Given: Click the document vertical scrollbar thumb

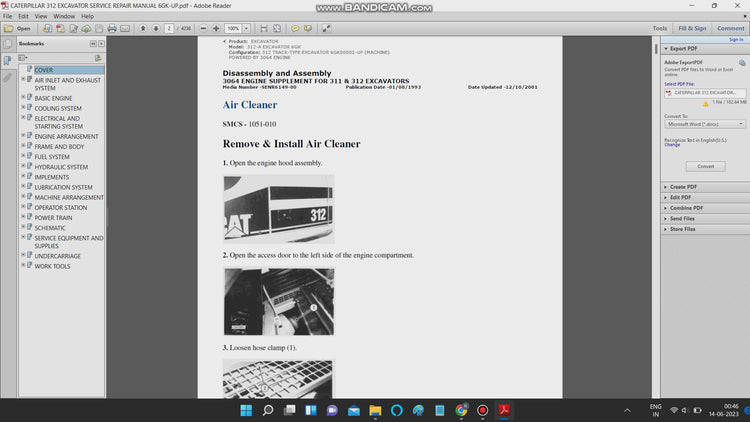Looking at the screenshot, I should pos(656,48).
